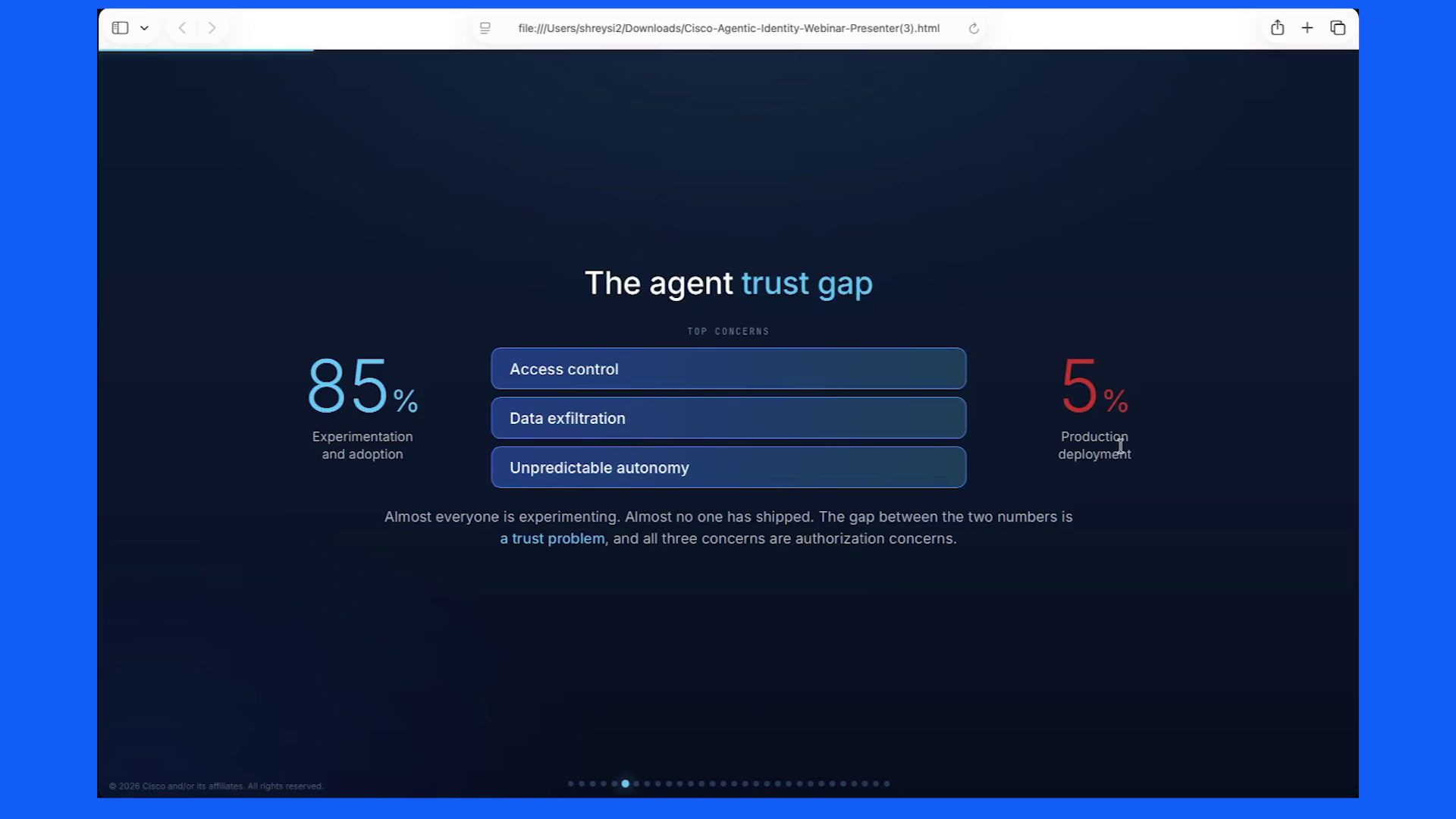Select the Access control concern card

[x=729, y=369]
